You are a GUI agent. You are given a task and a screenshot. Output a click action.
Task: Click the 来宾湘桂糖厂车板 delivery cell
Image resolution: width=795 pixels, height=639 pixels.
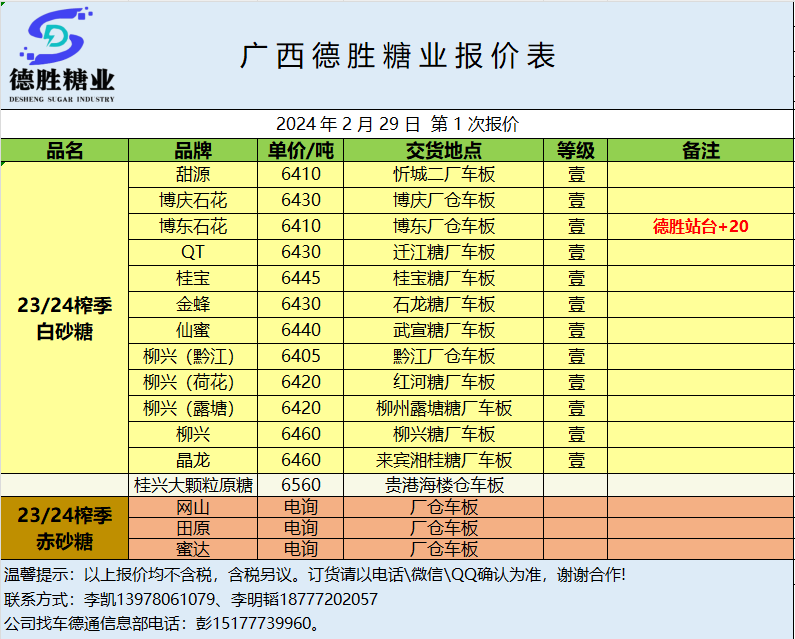click(443, 460)
